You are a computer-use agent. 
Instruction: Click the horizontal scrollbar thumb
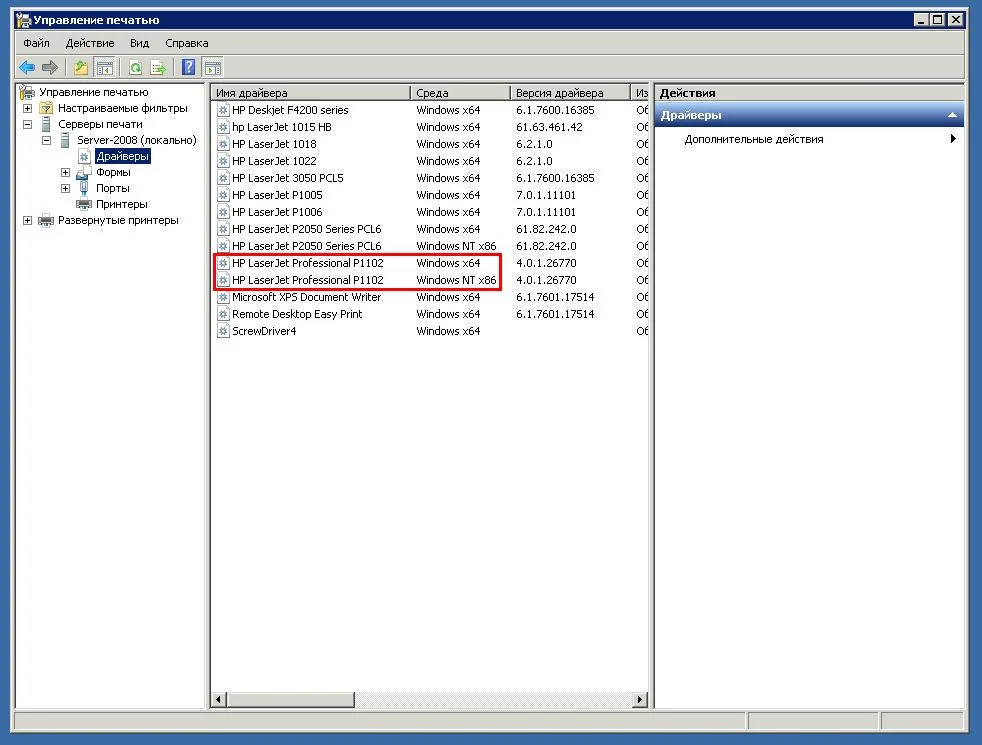(290, 699)
